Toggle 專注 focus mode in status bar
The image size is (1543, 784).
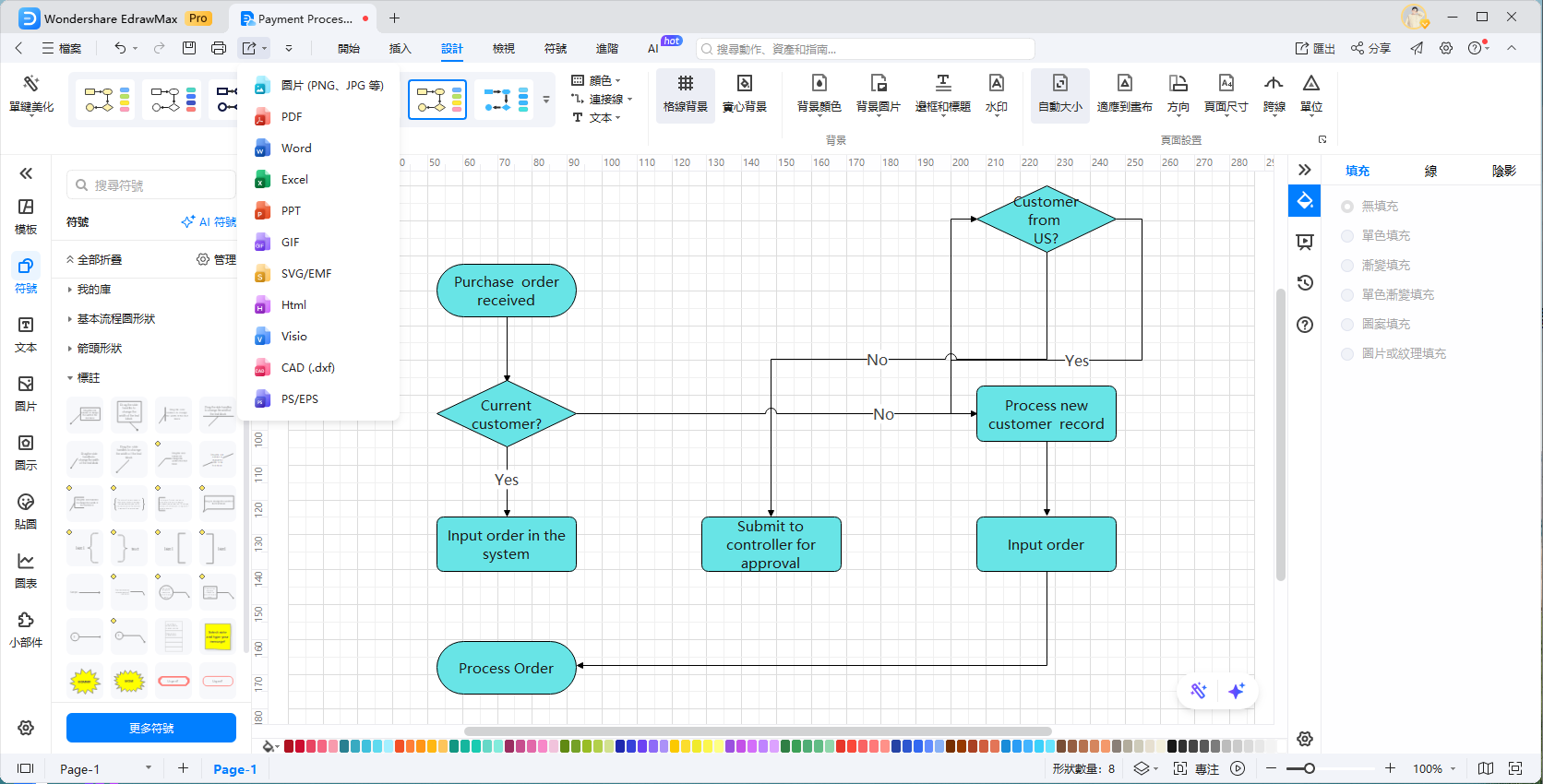[x=1196, y=768]
